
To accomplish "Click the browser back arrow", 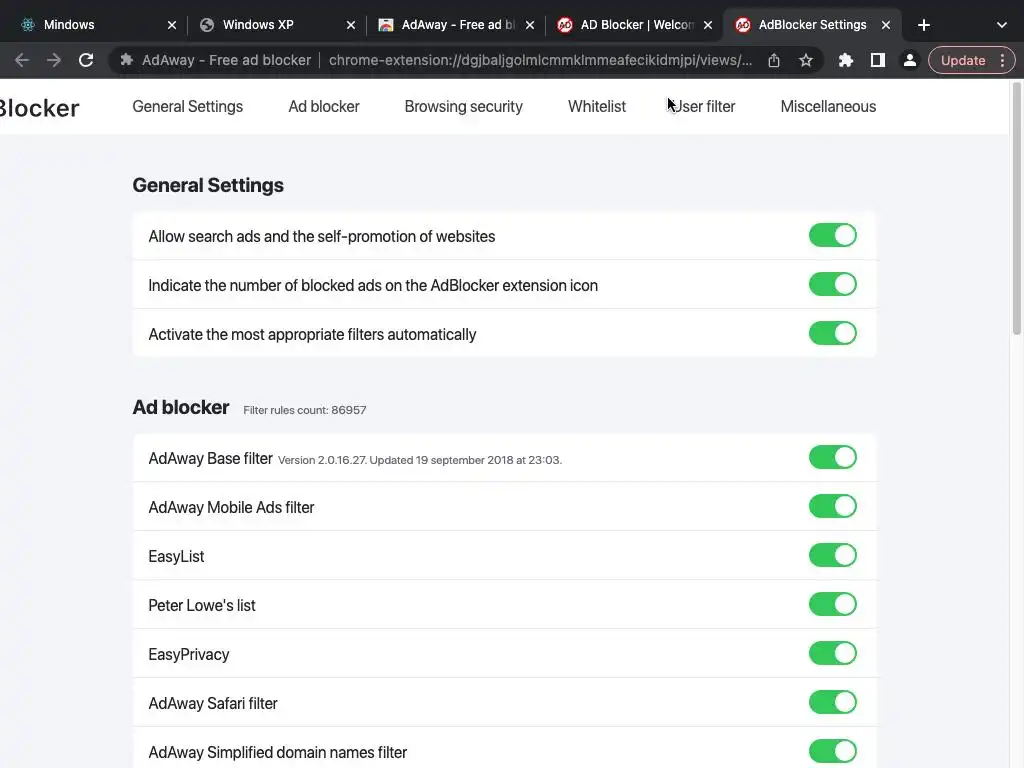I will coord(22,60).
